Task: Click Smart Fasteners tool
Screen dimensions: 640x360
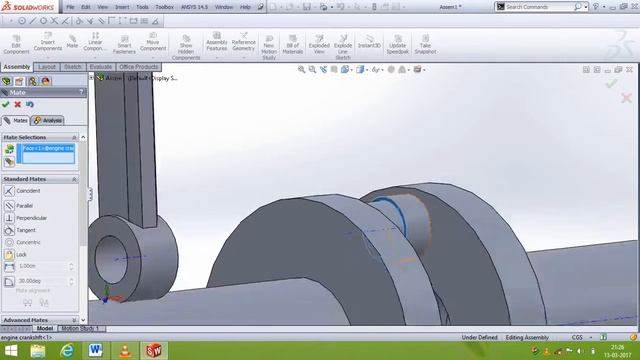Action: coord(124,44)
